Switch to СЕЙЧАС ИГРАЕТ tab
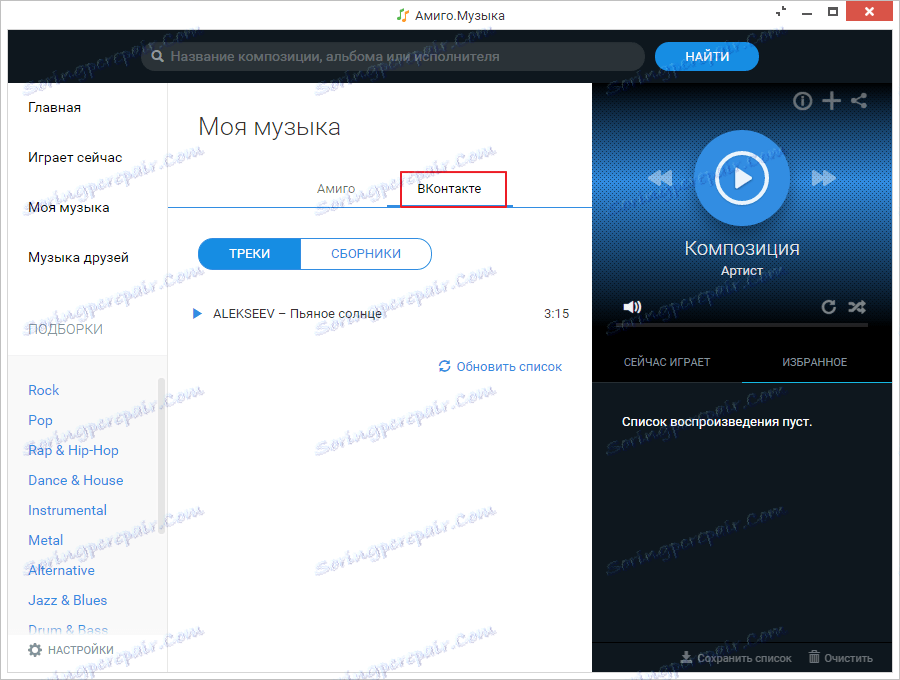This screenshot has width=900, height=680. [667, 362]
